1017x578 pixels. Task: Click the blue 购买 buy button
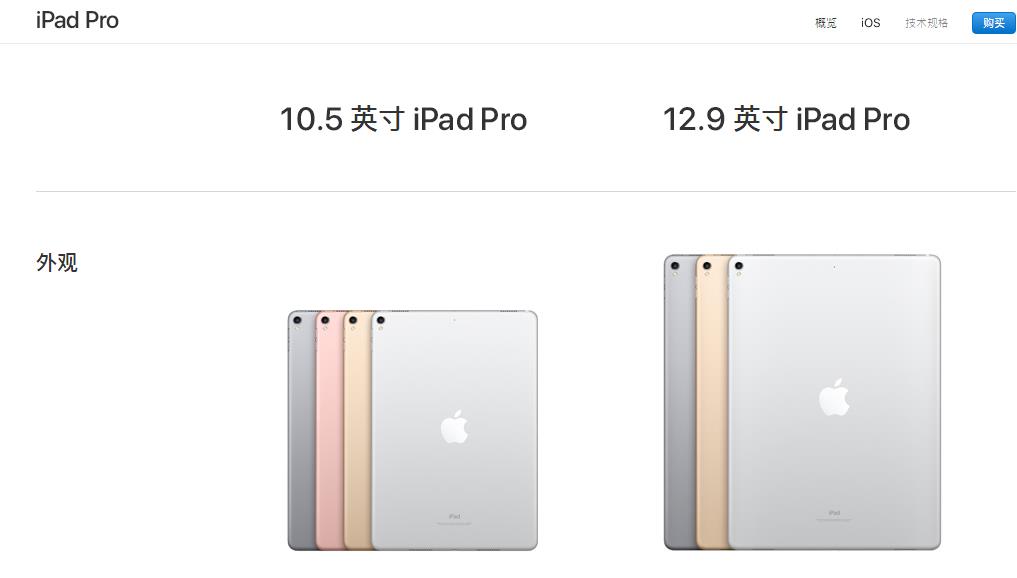tap(993, 23)
